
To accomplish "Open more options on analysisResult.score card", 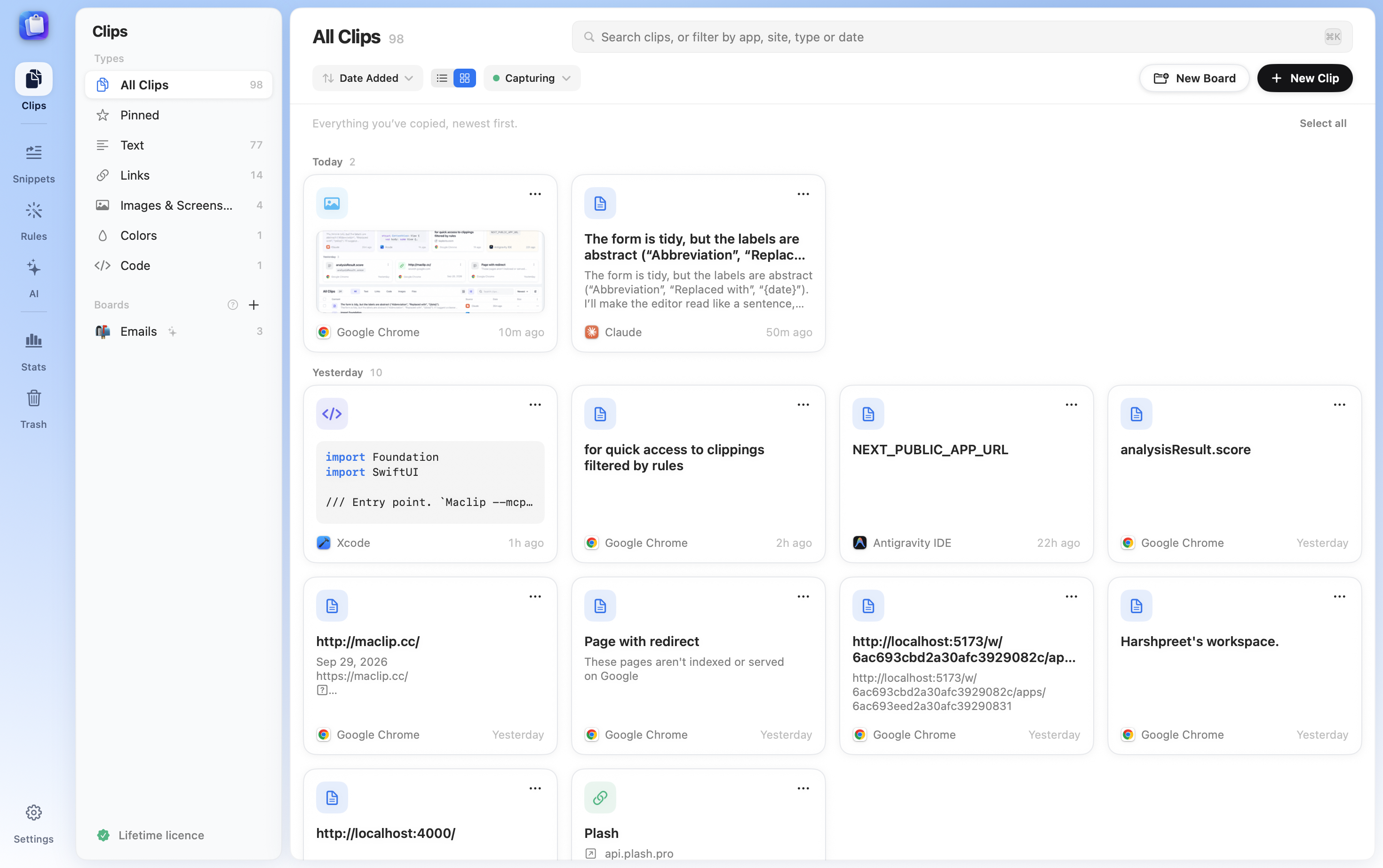I will 1339,405.
